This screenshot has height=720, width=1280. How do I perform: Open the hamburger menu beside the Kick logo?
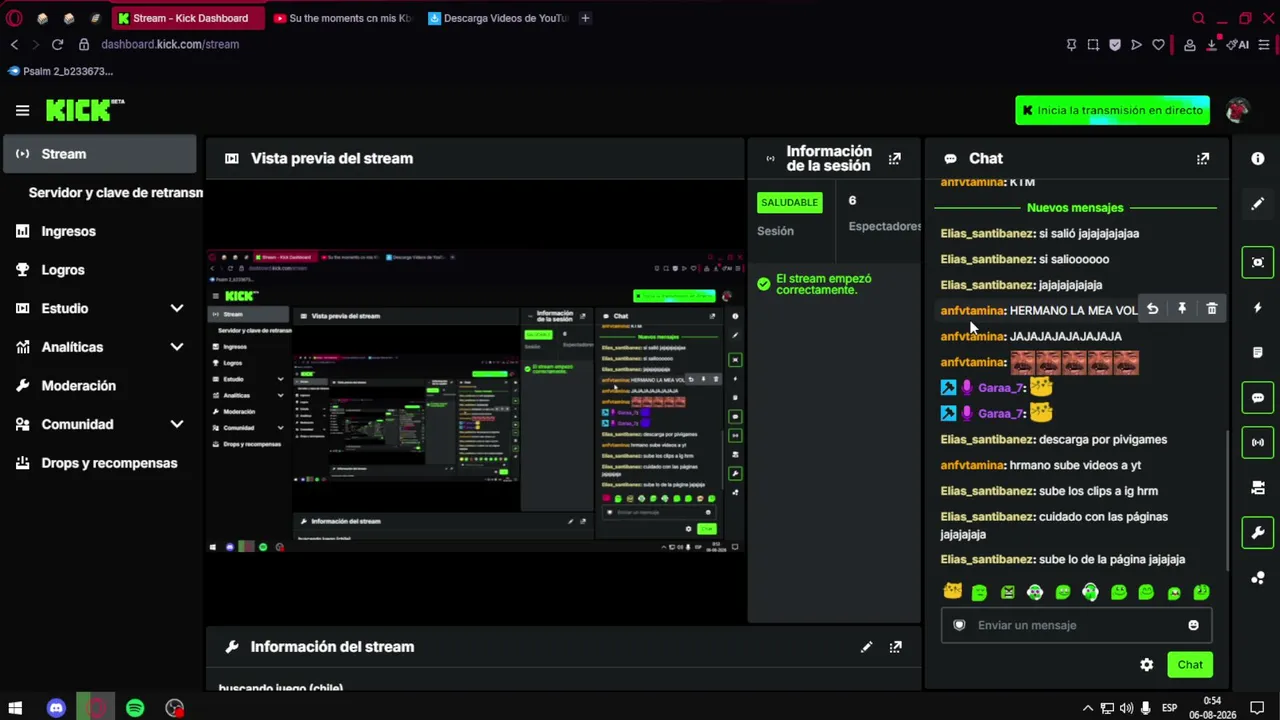[x=22, y=110]
